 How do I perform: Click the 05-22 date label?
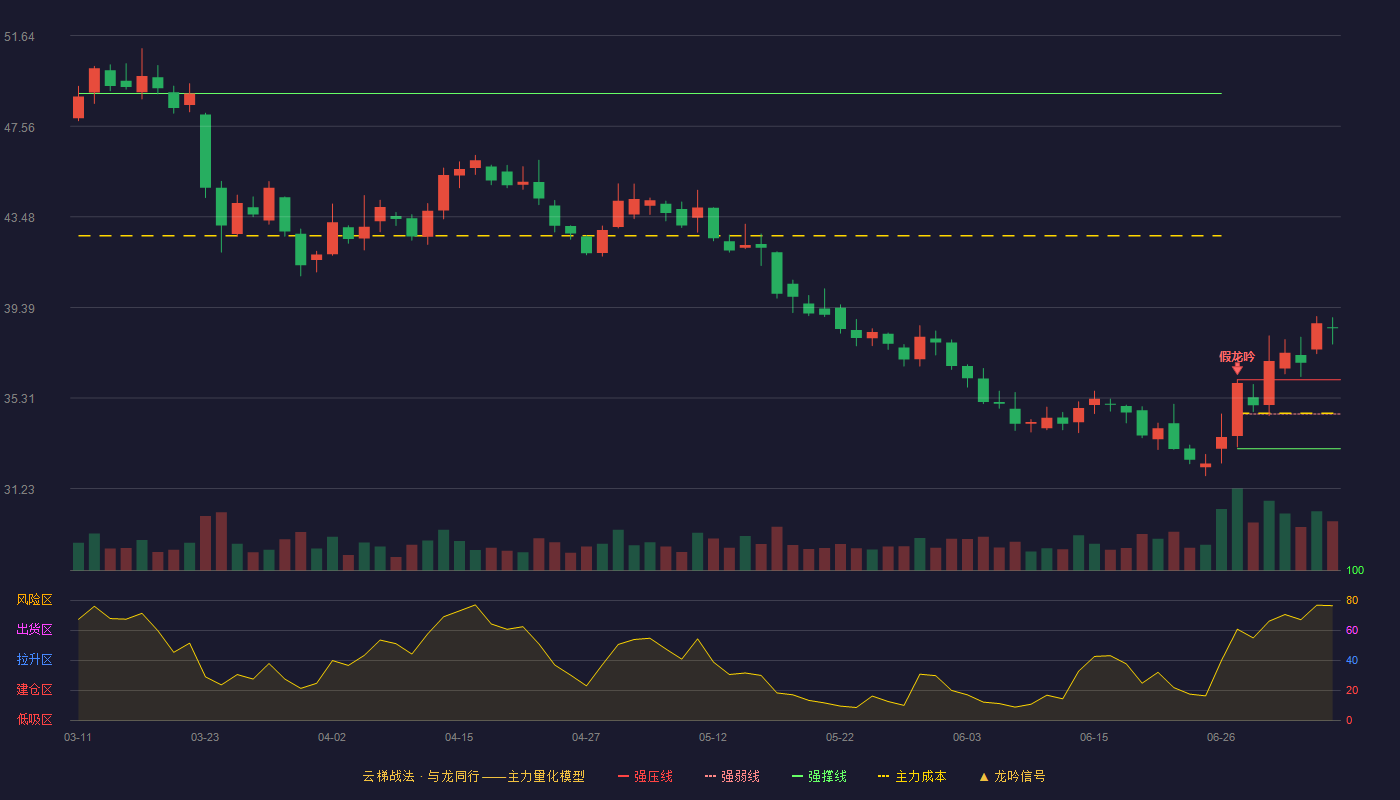[840, 737]
